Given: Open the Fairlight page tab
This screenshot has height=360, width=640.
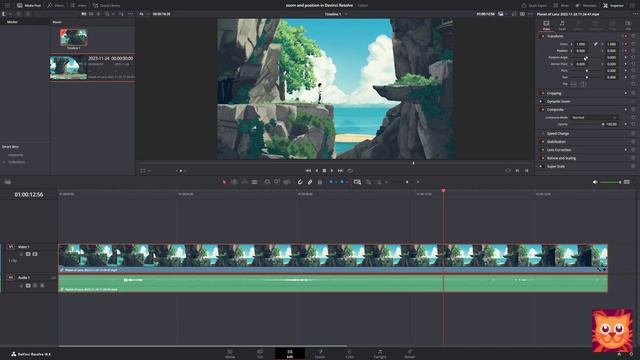Looking at the screenshot, I should pyautogui.click(x=380, y=353).
